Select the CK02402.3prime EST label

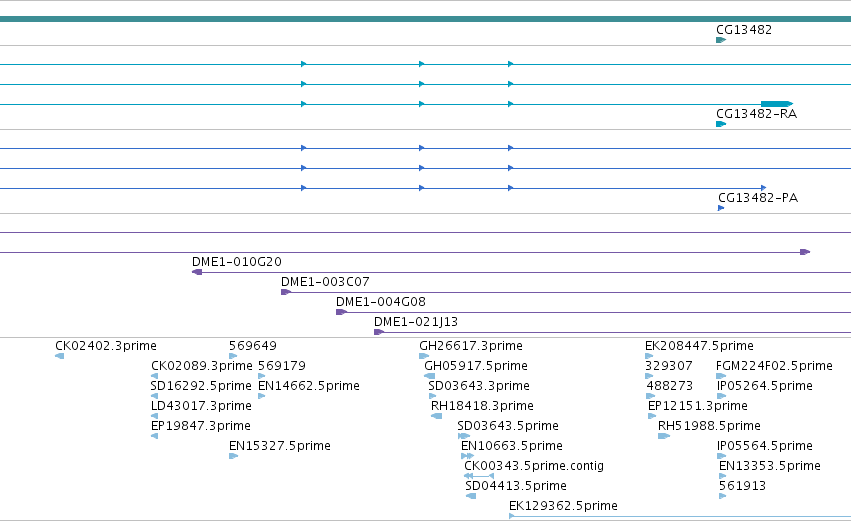[x=106, y=346]
